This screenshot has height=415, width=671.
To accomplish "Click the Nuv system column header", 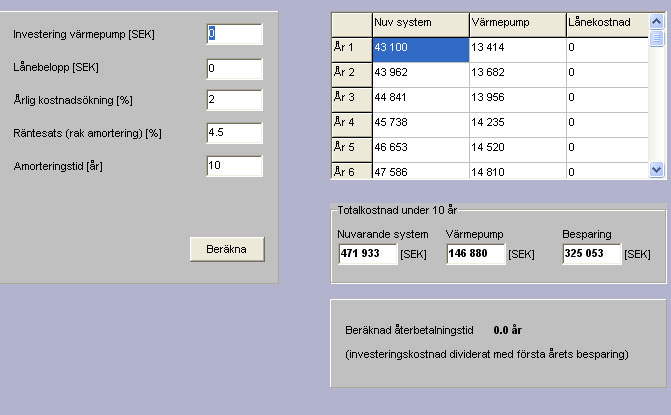I will pyautogui.click(x=418, y=22).
